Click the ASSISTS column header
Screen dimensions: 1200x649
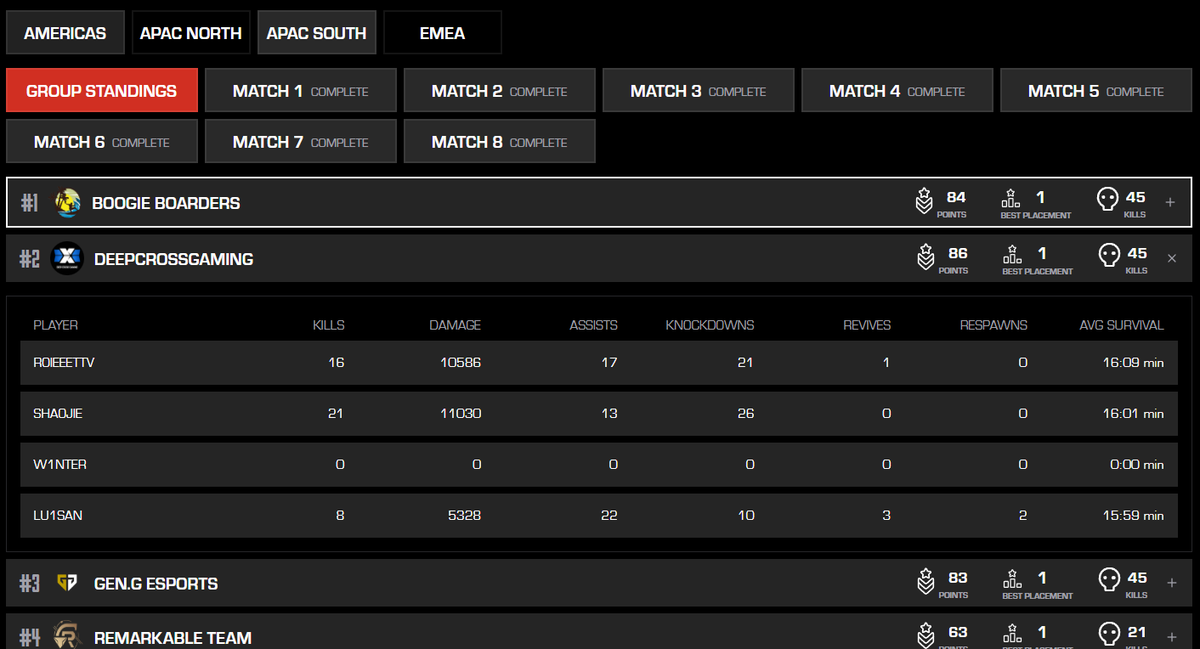click(x=593, y=325)
